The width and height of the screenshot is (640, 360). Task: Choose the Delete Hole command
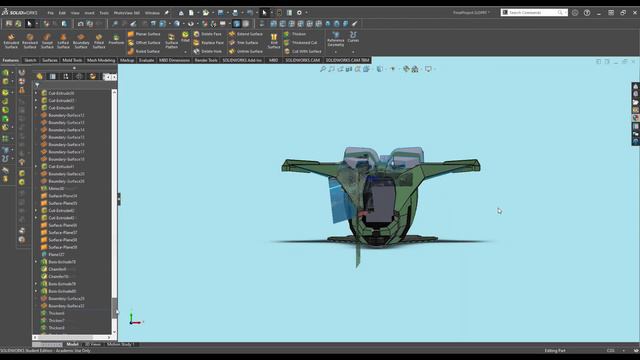tap(208, 51)
